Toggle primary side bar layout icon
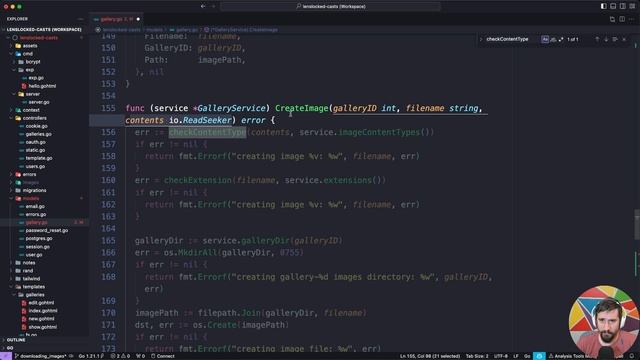This screenshot has height=360, width=640. pyautogui.click(x=603, y=6)
